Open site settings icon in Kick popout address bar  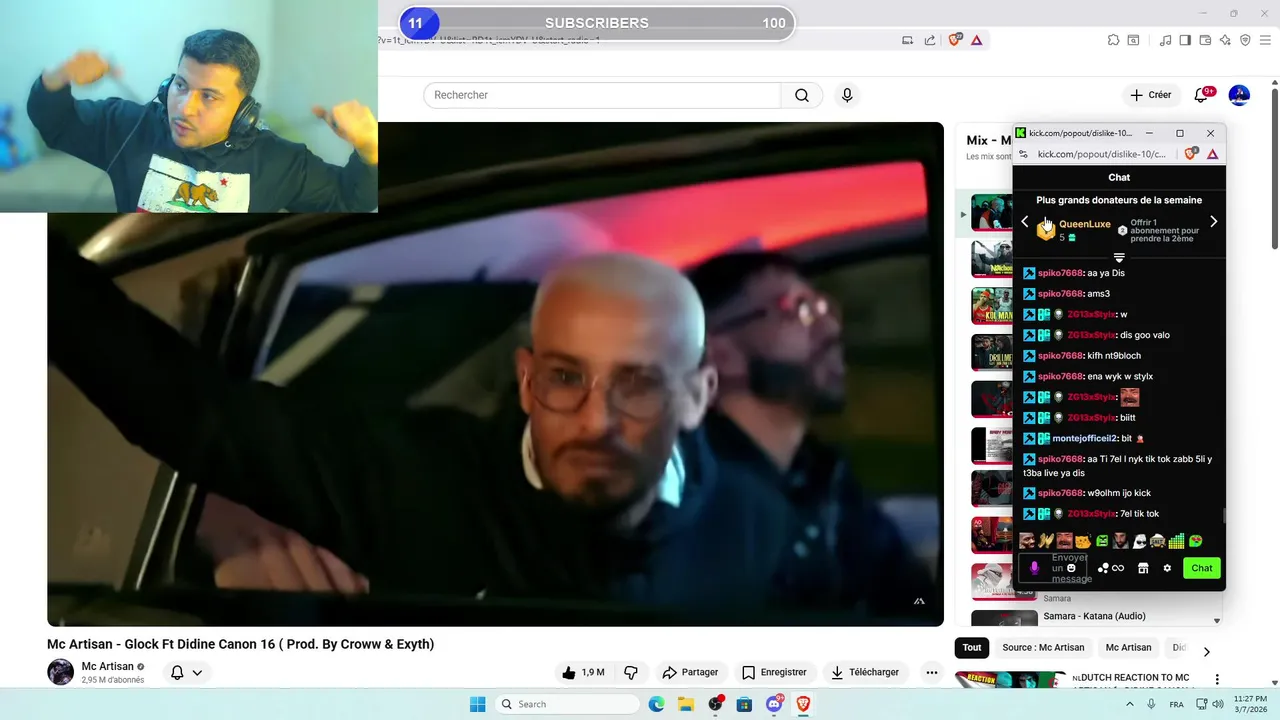(x=1023, y=154)
